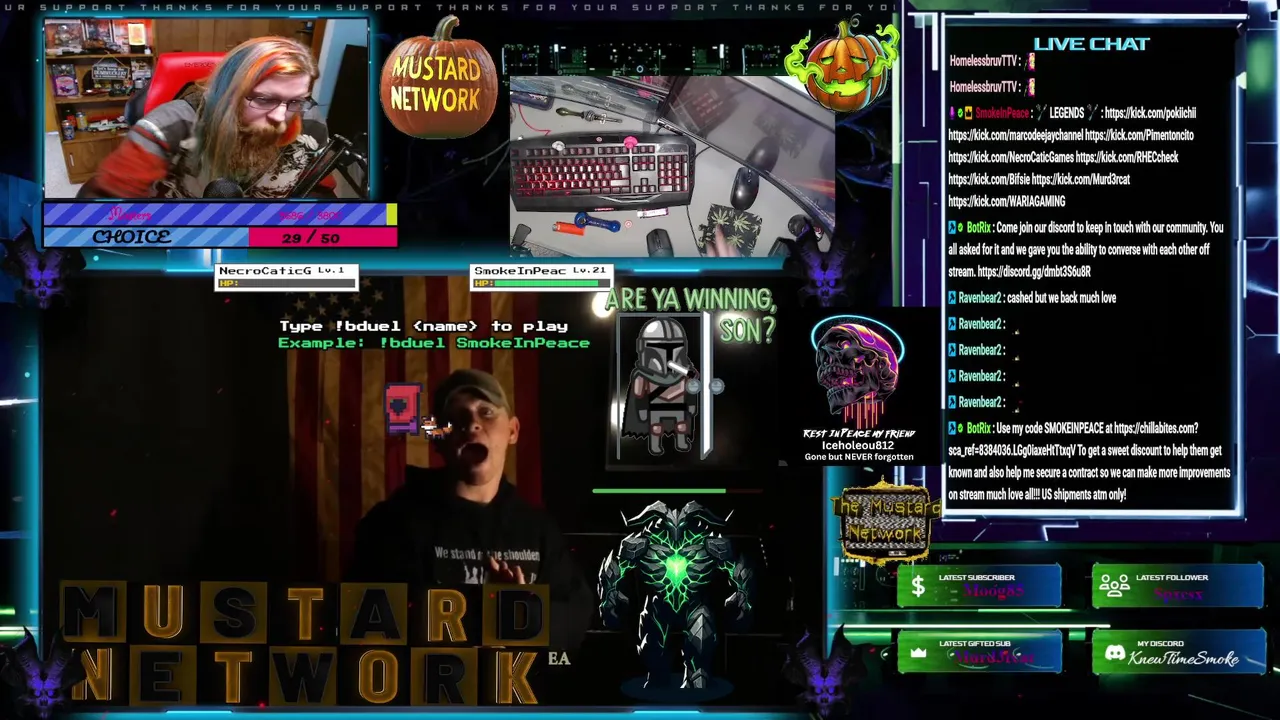Open the kick.com/WARIAGAMING link
Screen dimensions: 1280x720
pyautogui.click(x=1006, y=201)
